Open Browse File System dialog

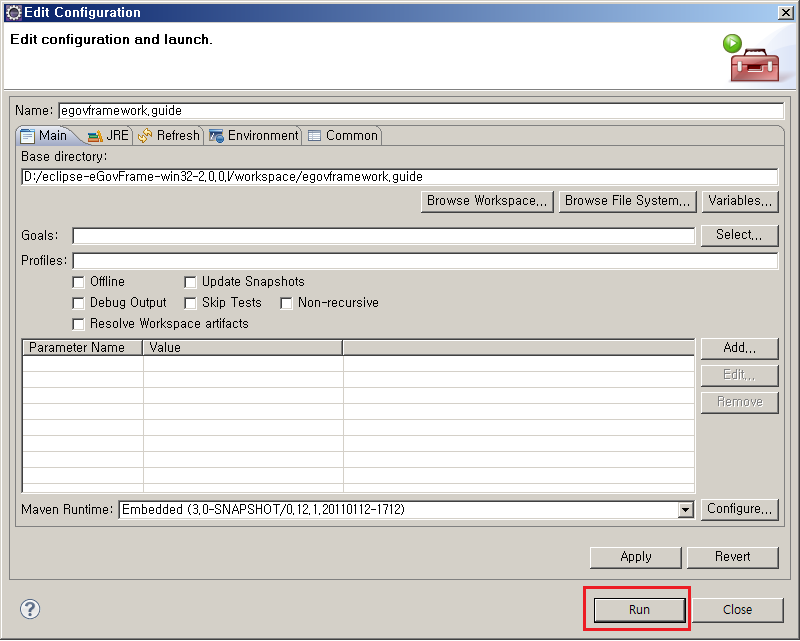(x=627, y=201)
